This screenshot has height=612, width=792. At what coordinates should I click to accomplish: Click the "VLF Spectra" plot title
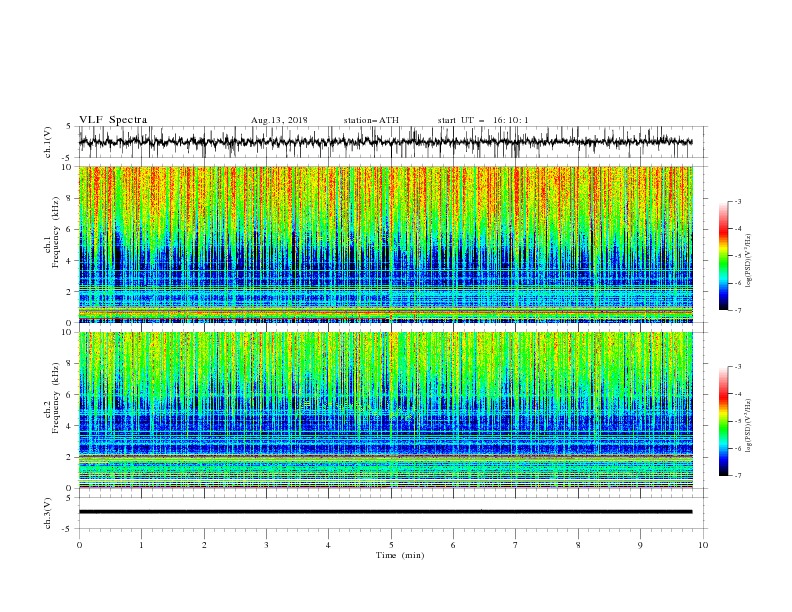coord(113,120)
